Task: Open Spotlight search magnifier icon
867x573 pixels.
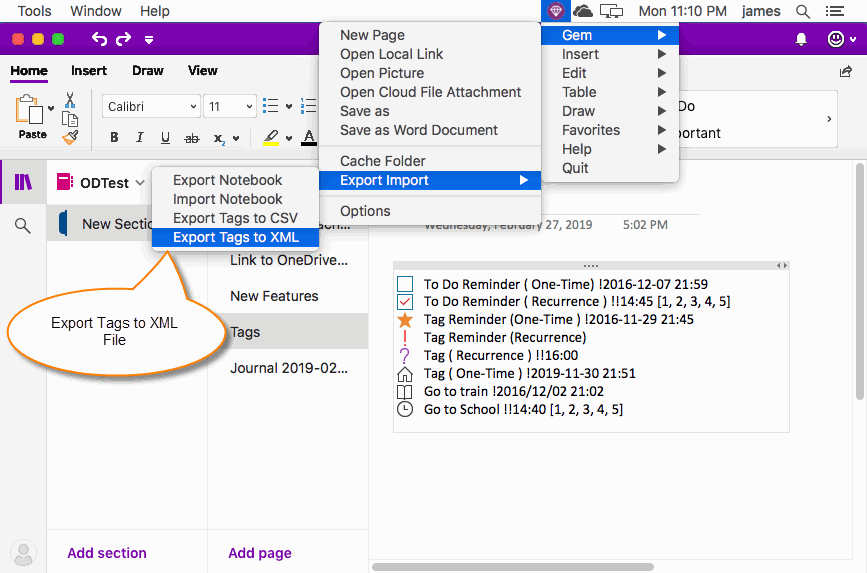Action: (x=803, y=11)
